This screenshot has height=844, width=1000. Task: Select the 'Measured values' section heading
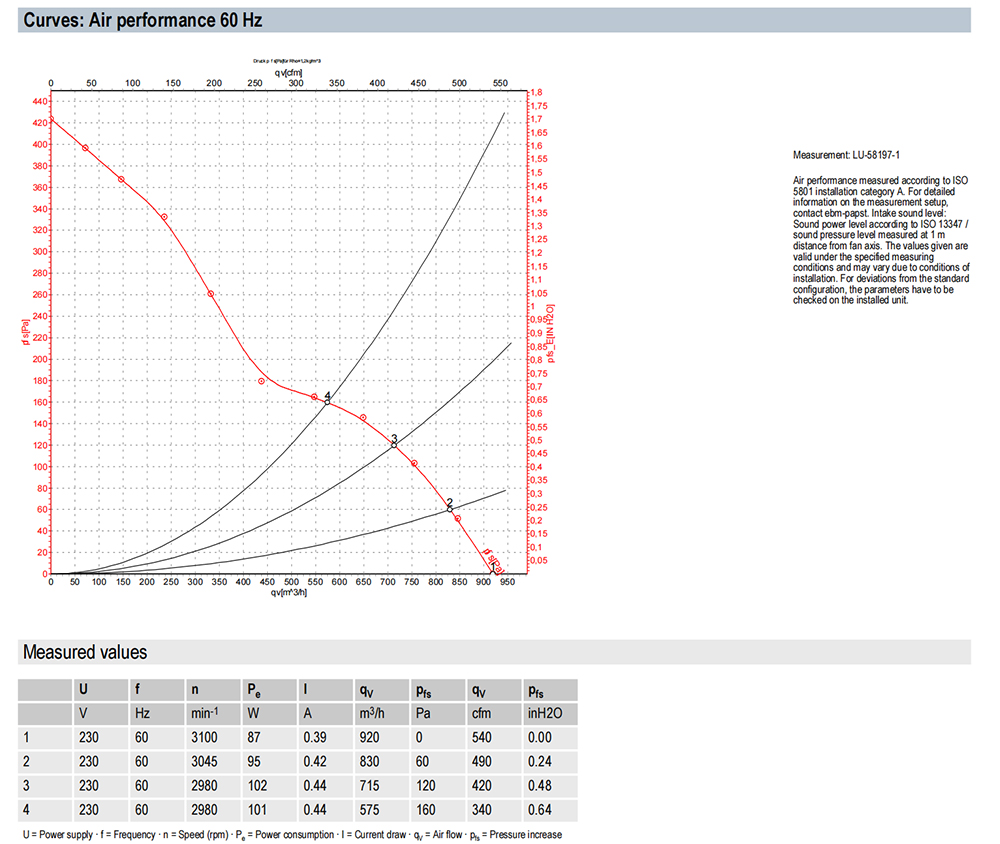click(84, 653)
